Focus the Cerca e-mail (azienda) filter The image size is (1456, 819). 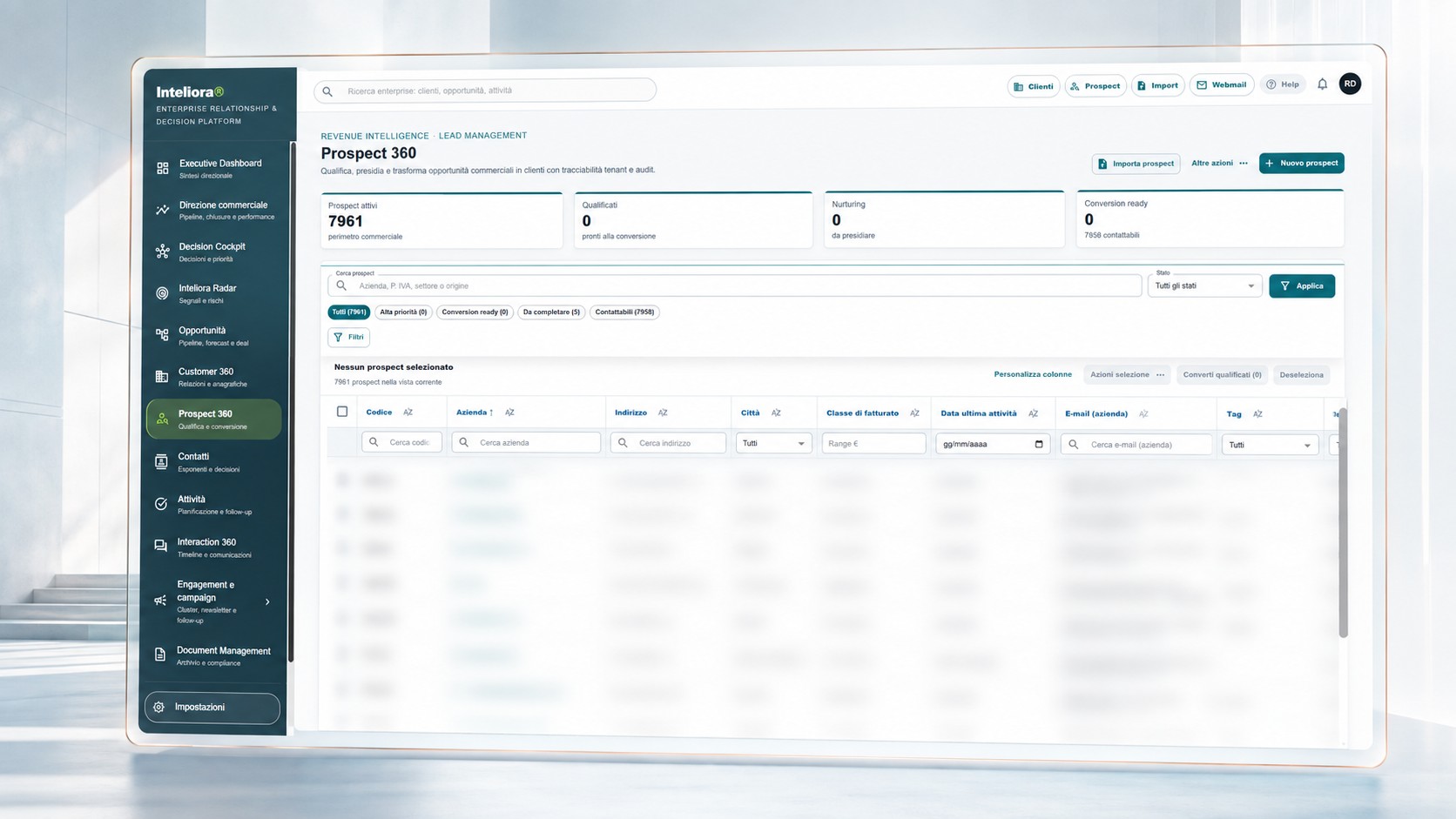(1136, 444)
